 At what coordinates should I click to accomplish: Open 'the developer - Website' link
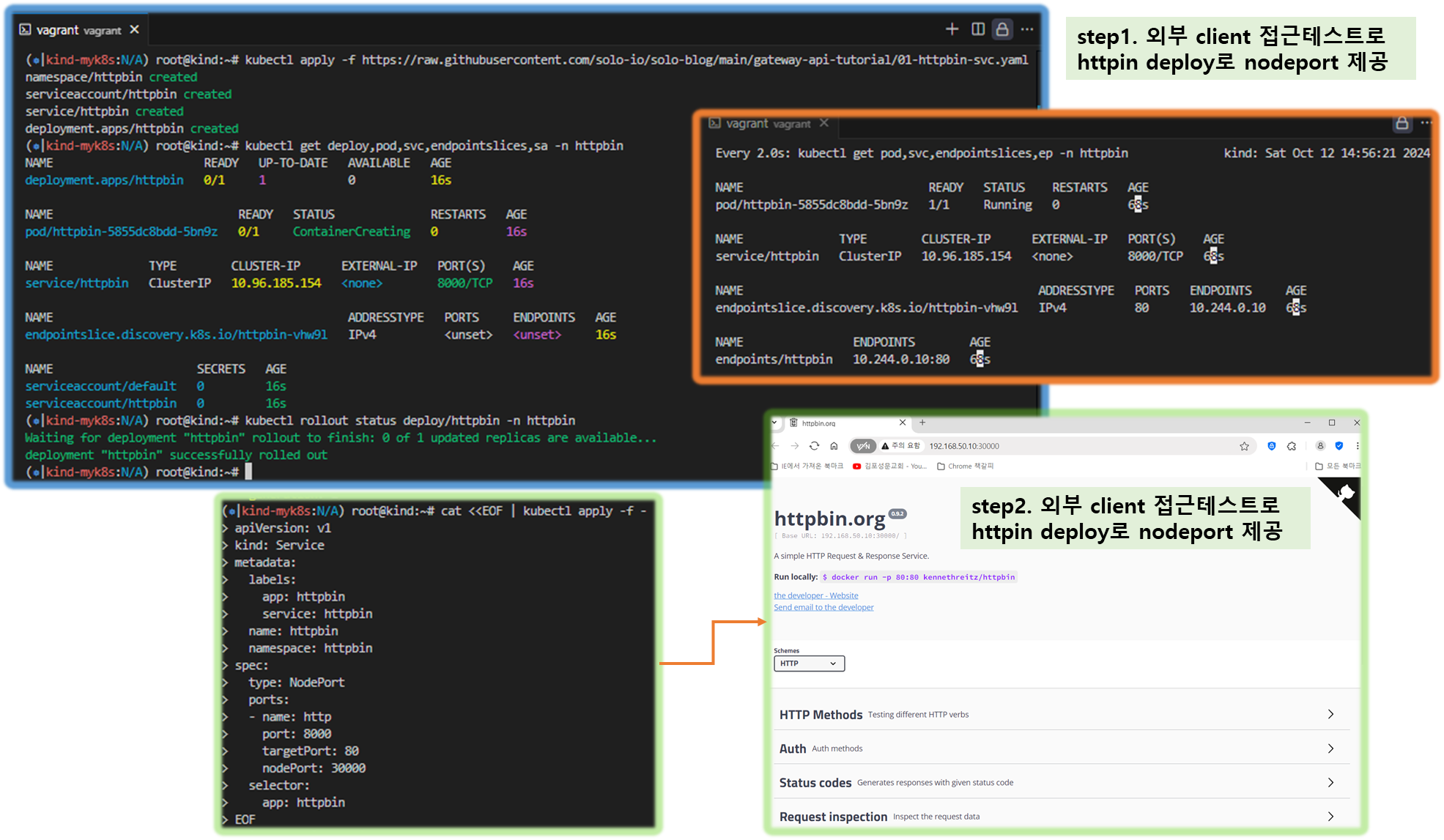pos(815,595)
